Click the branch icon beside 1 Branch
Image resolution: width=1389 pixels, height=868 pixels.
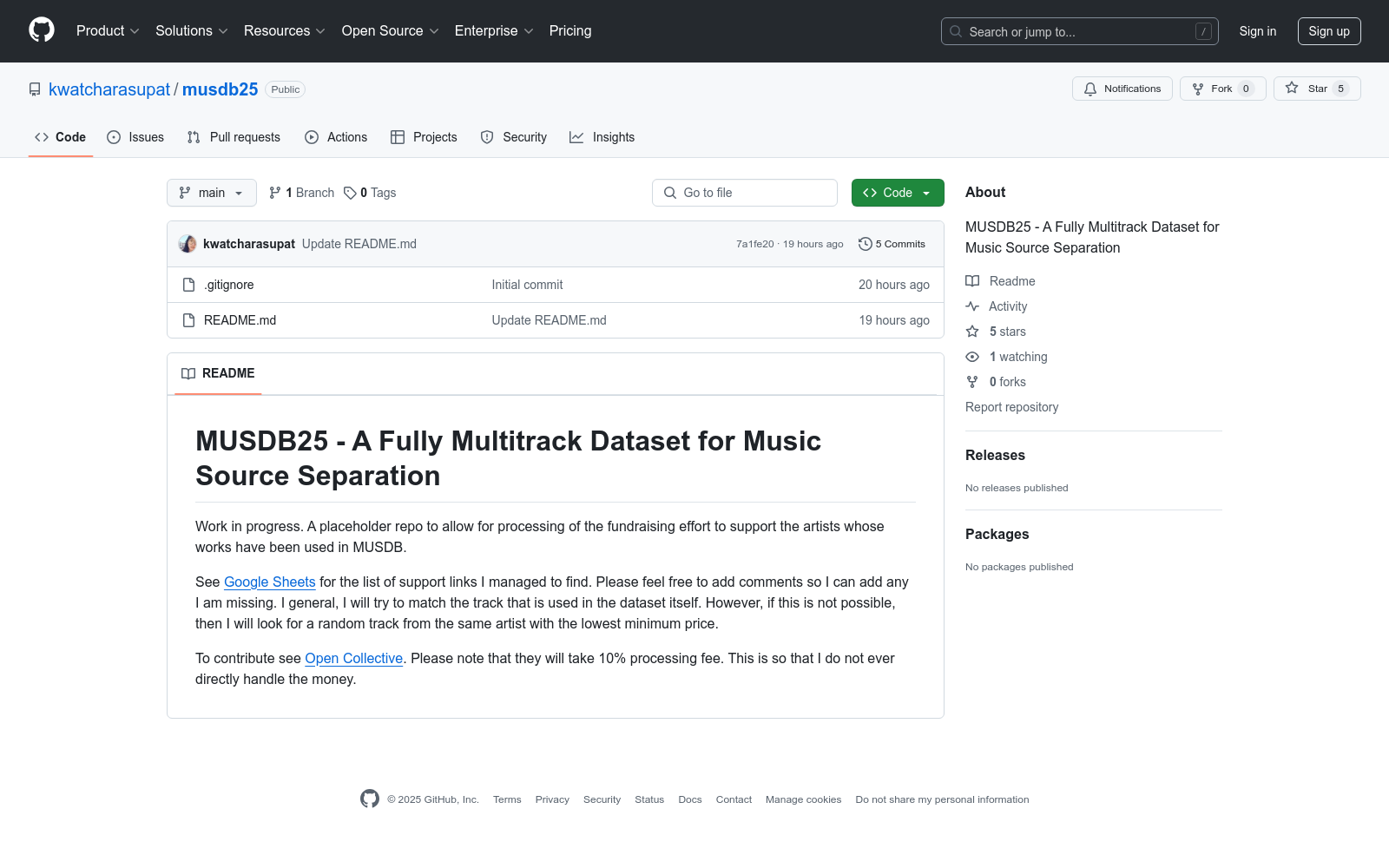(275, 193)
